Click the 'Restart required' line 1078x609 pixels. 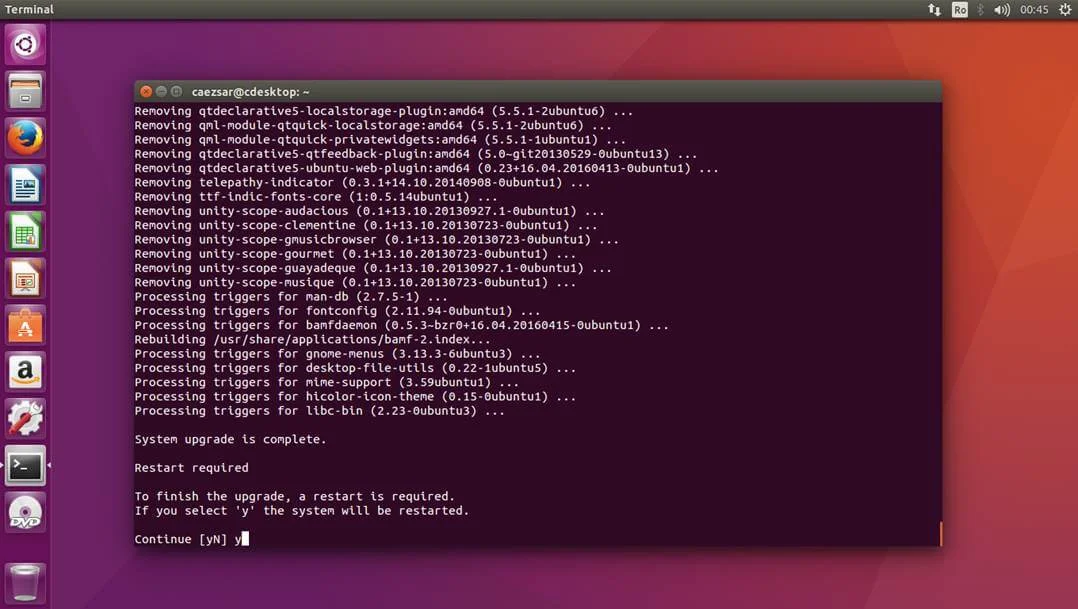(191, 467)
